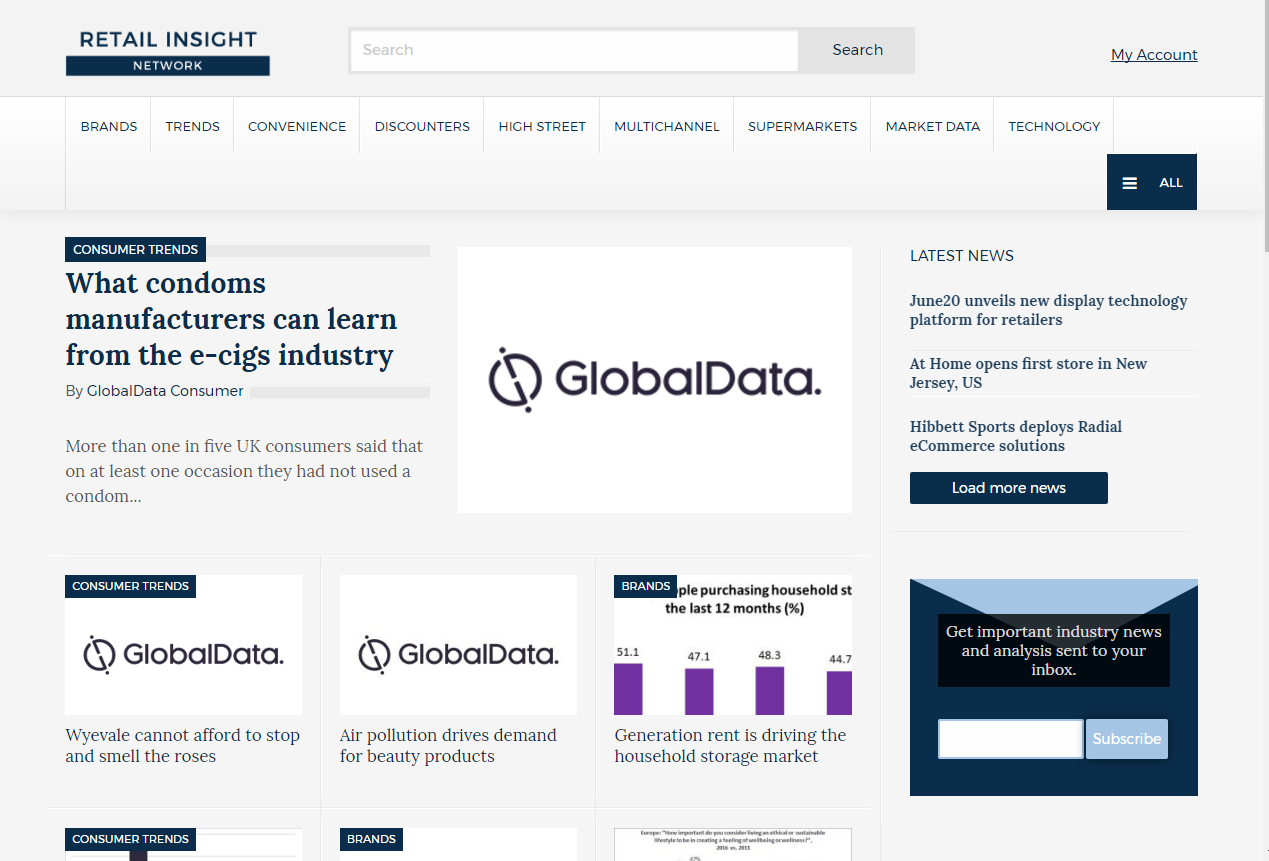Click the Wyevale article GlobalData thumbnail
This screenshot has width=1269, height=861.
[183, 645]
